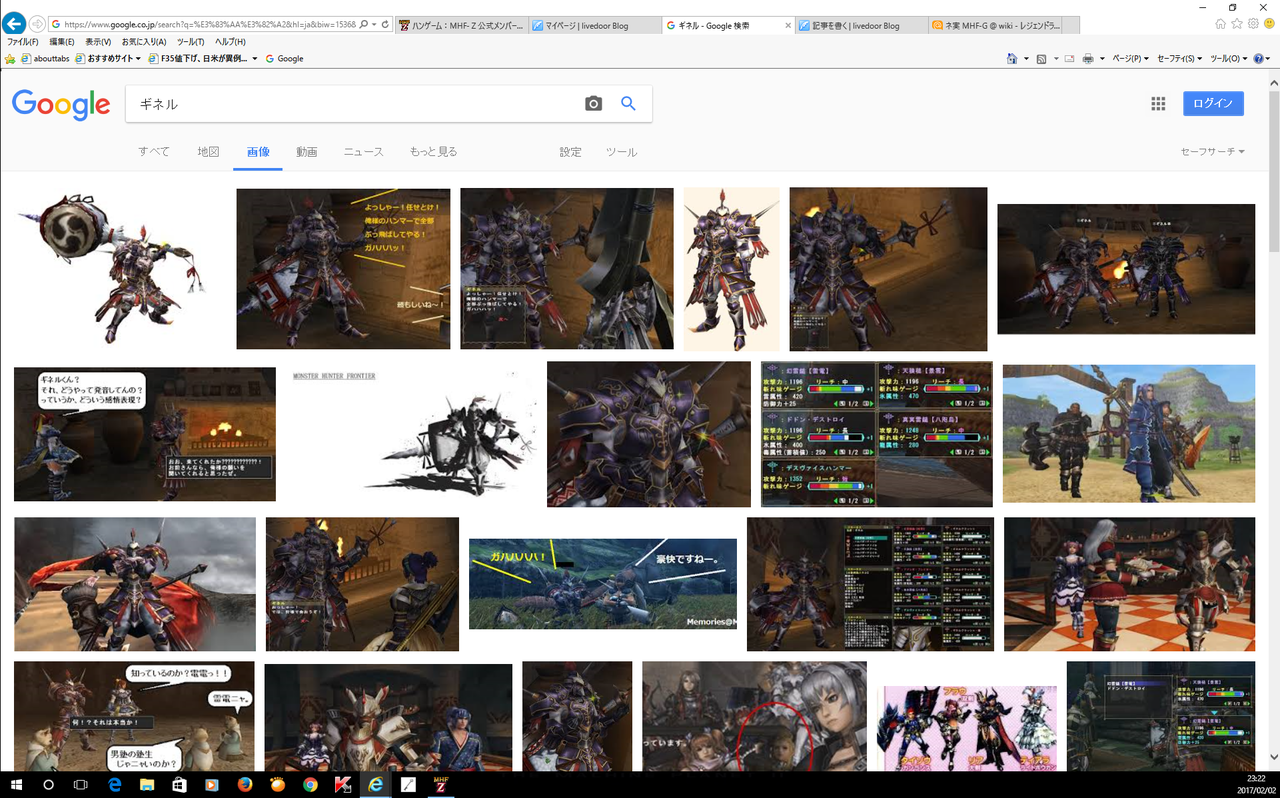Open the MHF-Z game taskbar icon

pyautogui.click(x=440, y=785)
